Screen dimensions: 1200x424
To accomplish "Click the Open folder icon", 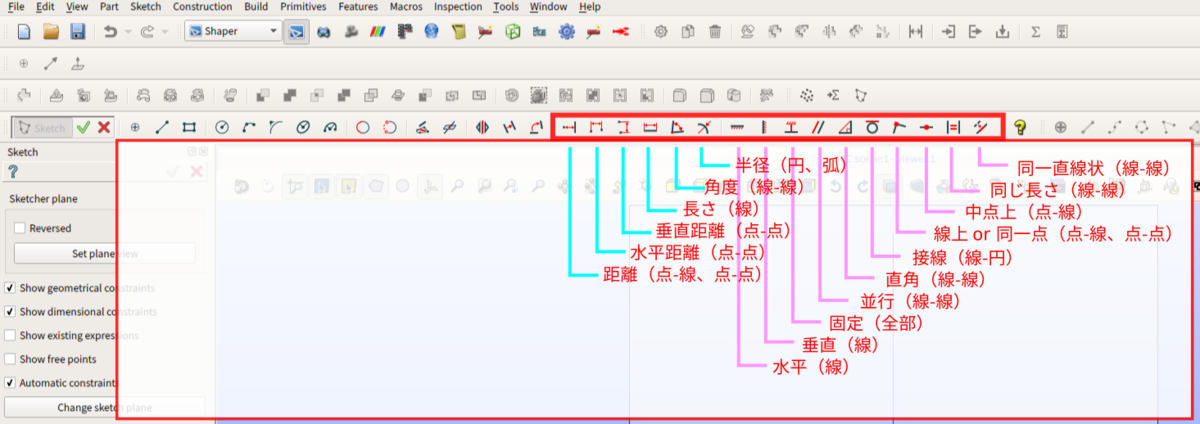I will click(x=51, y=31).
